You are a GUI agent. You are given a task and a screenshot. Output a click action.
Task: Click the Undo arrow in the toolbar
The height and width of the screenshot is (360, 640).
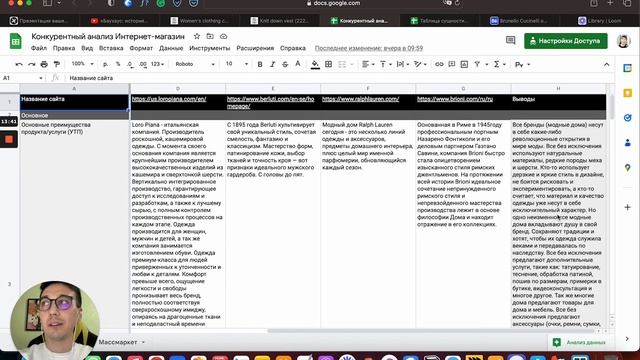click(19, 64)
